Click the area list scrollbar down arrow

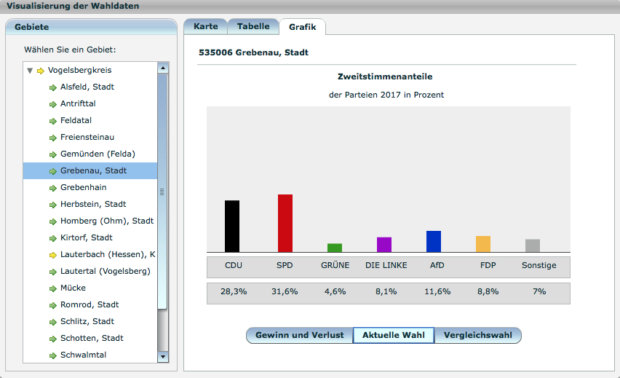(x=163, y=357)
